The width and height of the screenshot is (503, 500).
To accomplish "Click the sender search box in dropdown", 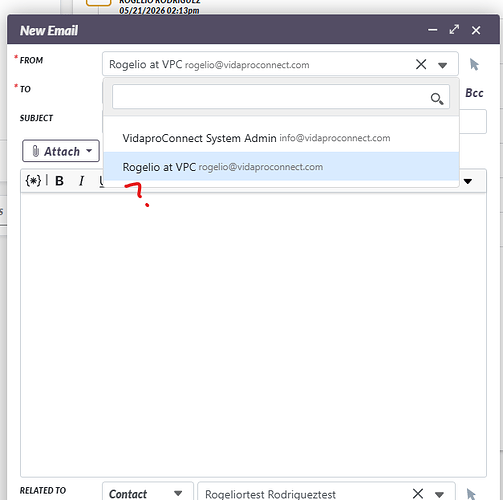I will click(x=281, y=97).
